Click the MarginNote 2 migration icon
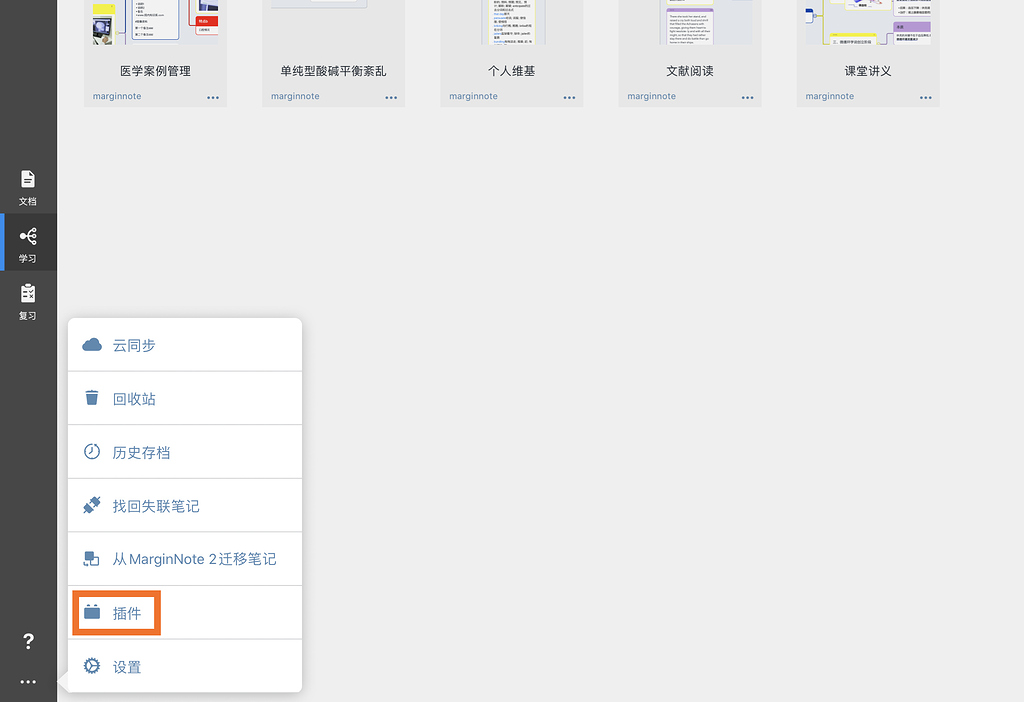 pos(92,559)
